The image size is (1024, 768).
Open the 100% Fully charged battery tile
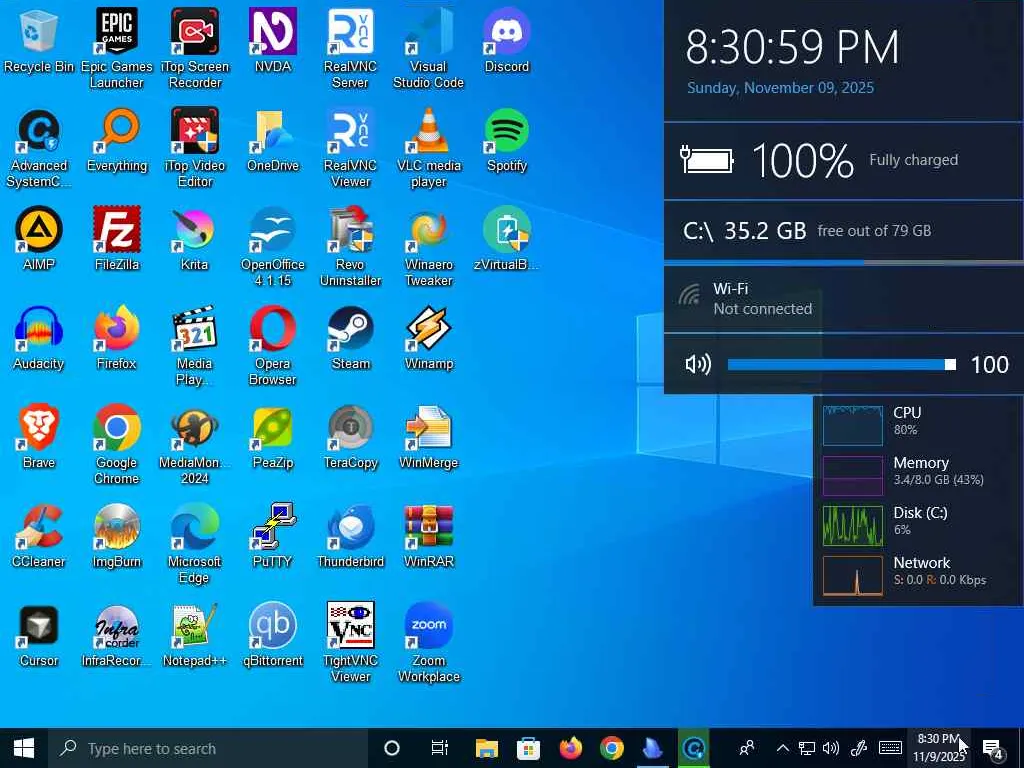coord(843,160)
